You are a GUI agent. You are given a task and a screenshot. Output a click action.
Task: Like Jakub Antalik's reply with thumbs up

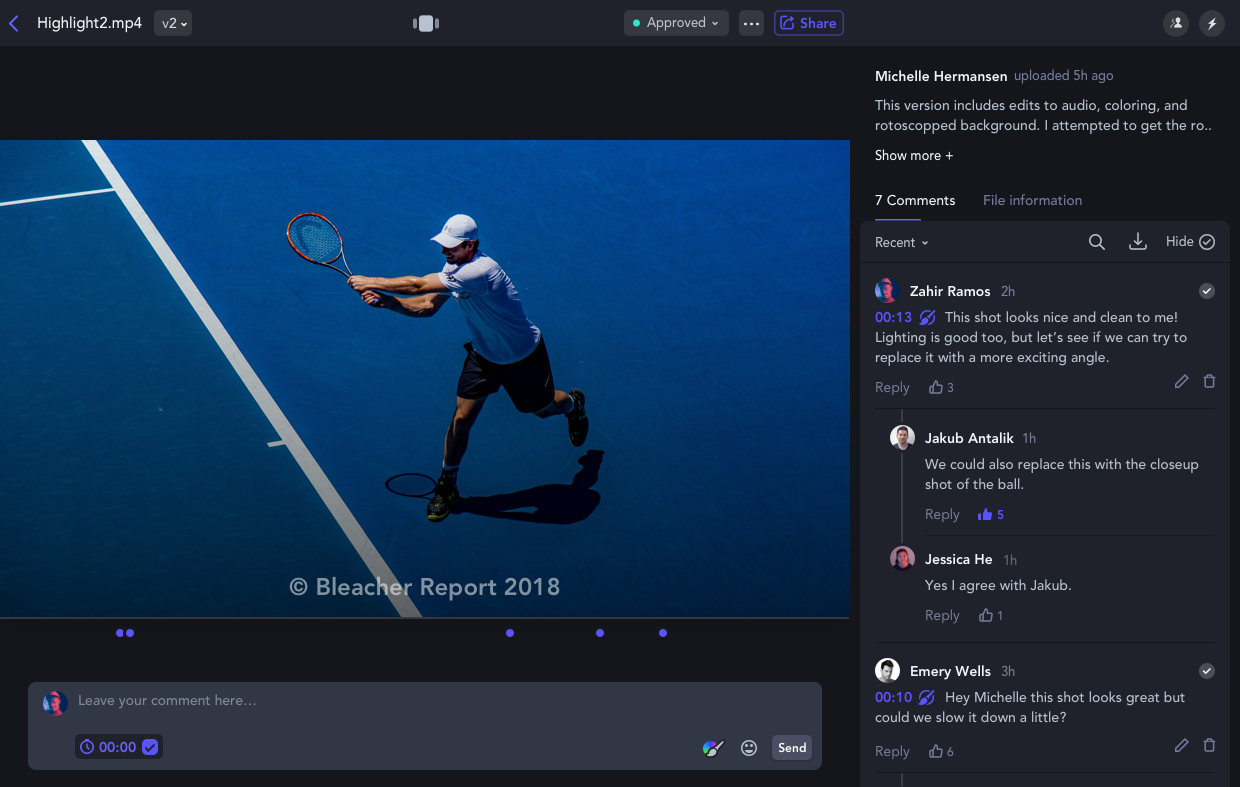986,514
